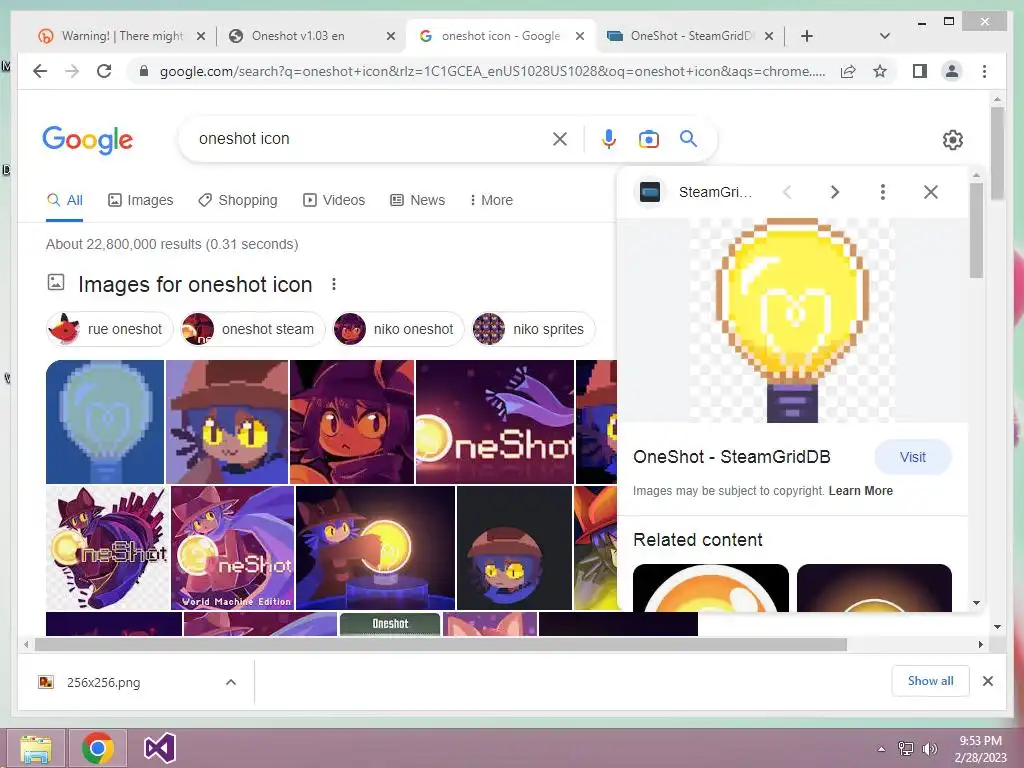This screenshot has height=768, width=1024.
Task: Close the 'Oneshot v1.03 en' tab
Action: [391, 36]
